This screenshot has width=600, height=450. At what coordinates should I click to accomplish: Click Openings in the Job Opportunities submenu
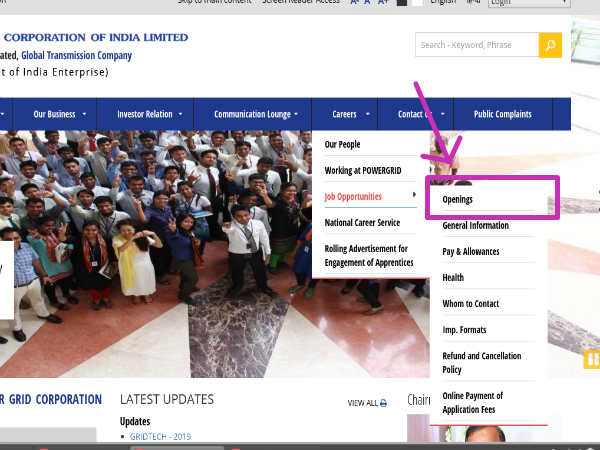[457, 199]
